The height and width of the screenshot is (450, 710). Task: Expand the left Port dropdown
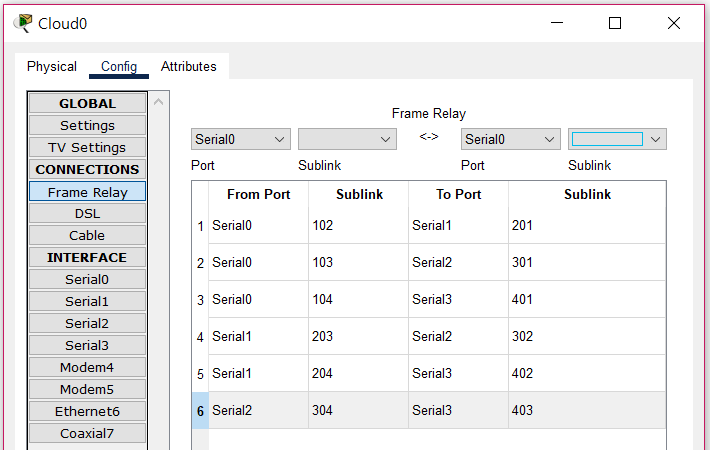[x=240, y=139]
